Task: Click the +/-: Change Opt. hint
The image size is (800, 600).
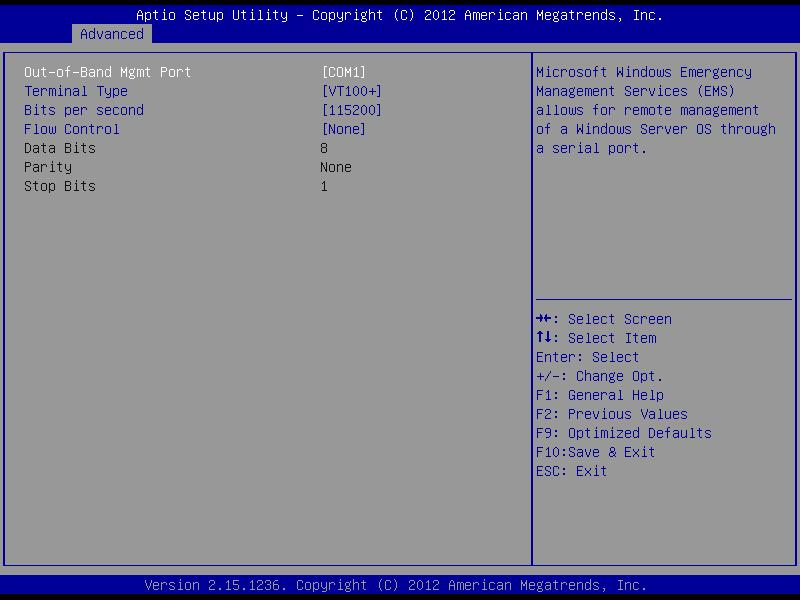Action: click(599, 376)
